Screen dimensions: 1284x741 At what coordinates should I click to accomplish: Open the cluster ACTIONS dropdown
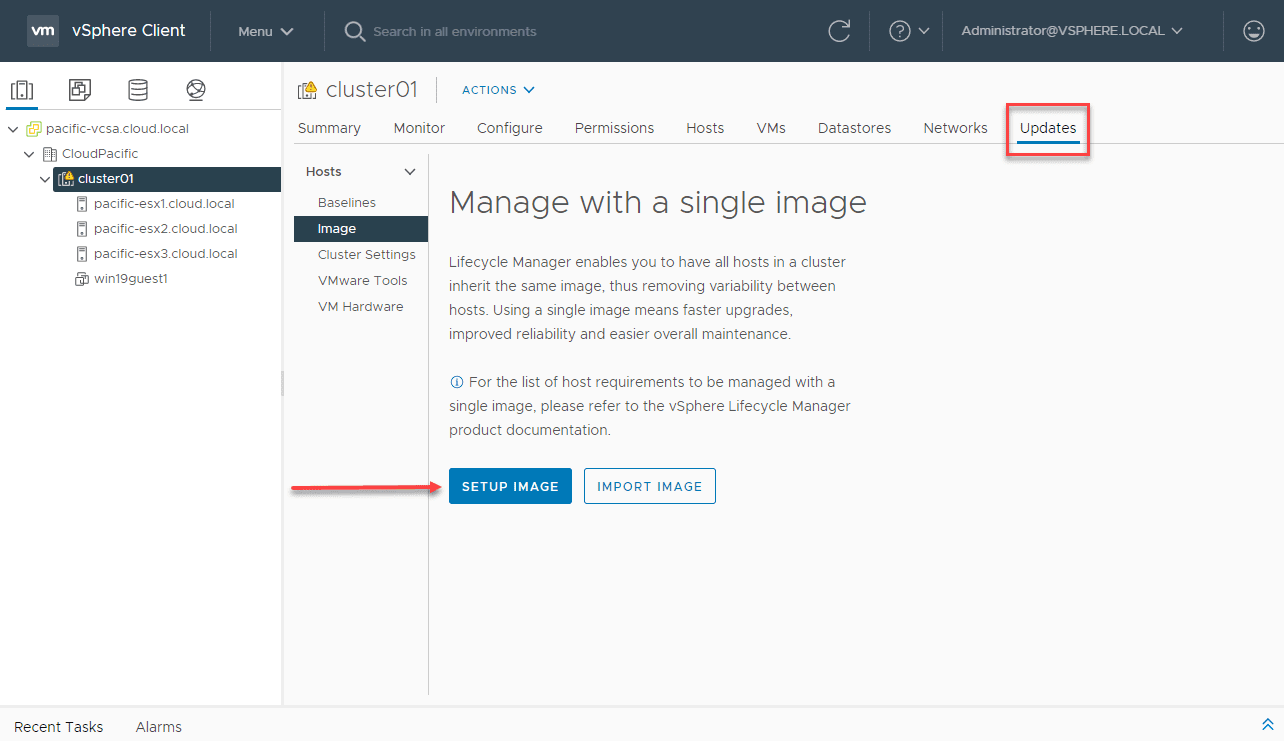[x=498, y=90]
